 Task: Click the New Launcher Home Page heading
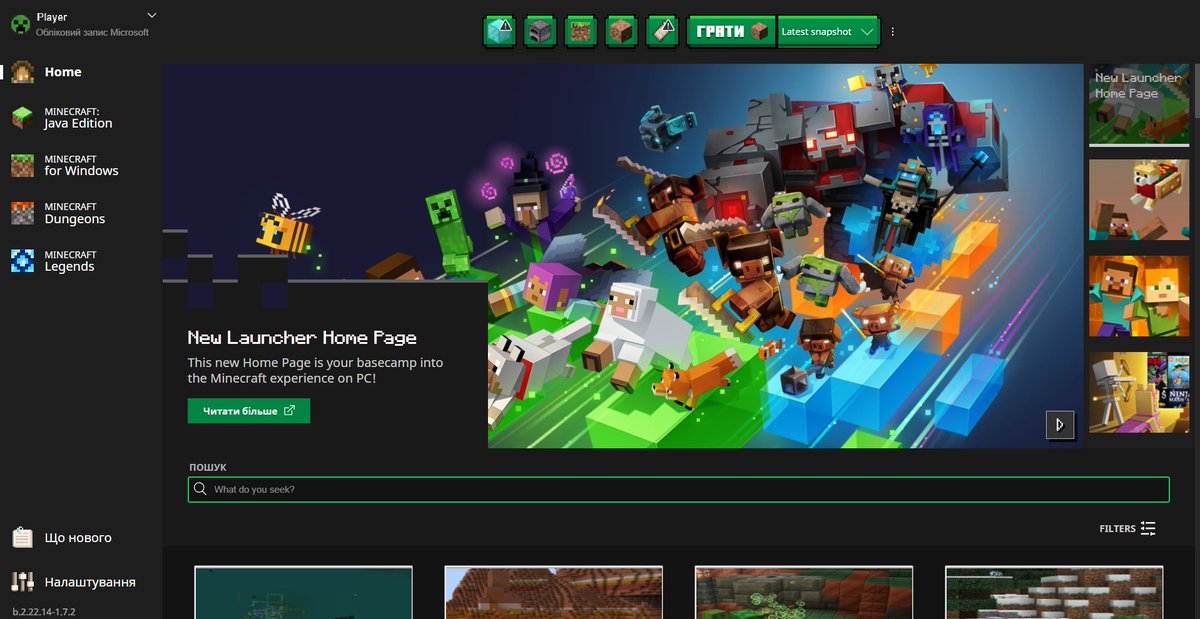(x=302, y=338)
